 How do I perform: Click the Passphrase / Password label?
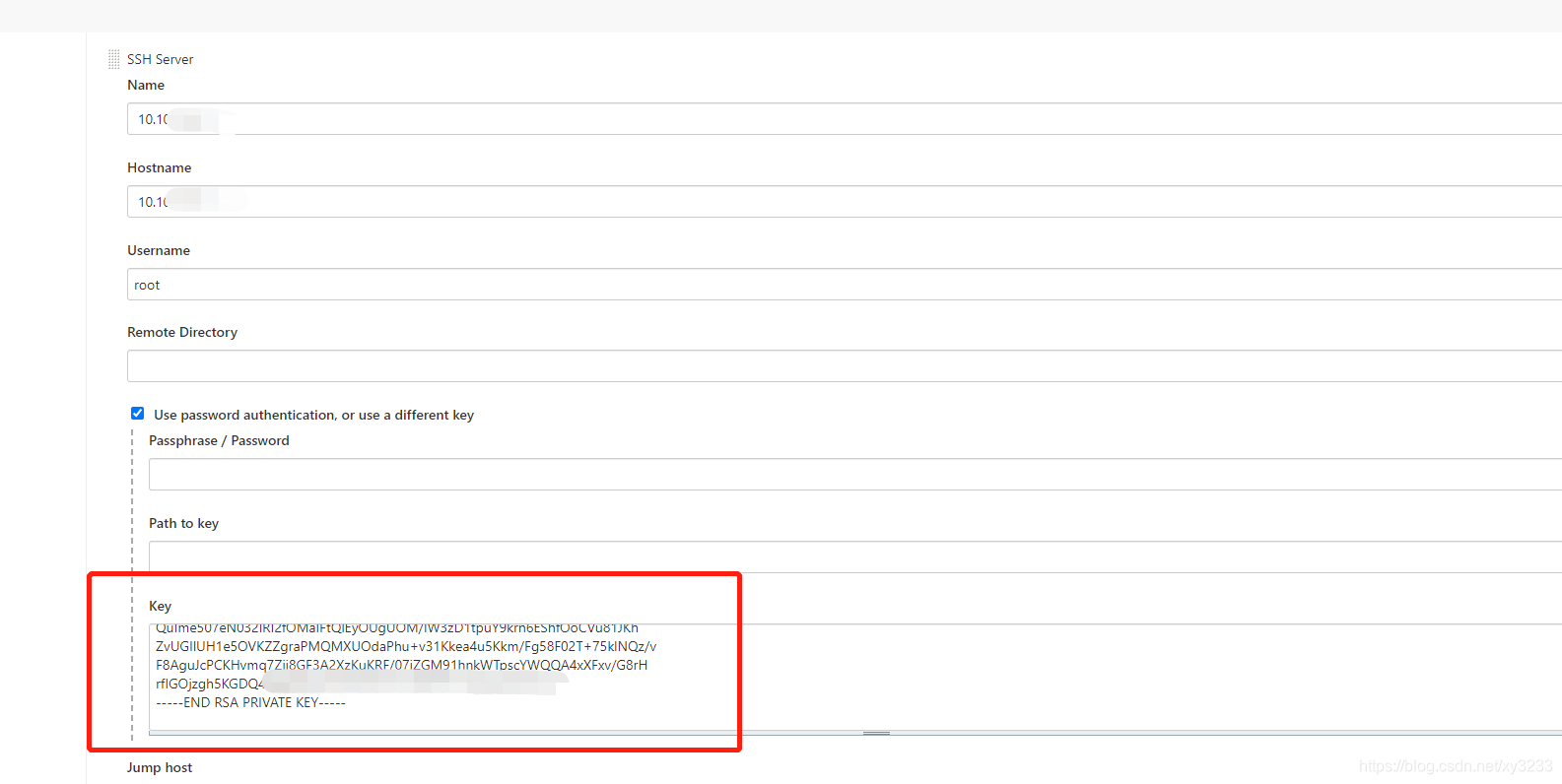219,440
